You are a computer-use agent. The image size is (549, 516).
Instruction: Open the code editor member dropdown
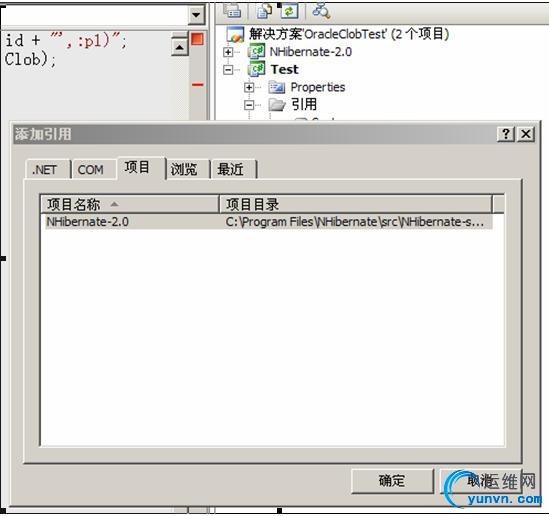196,15
